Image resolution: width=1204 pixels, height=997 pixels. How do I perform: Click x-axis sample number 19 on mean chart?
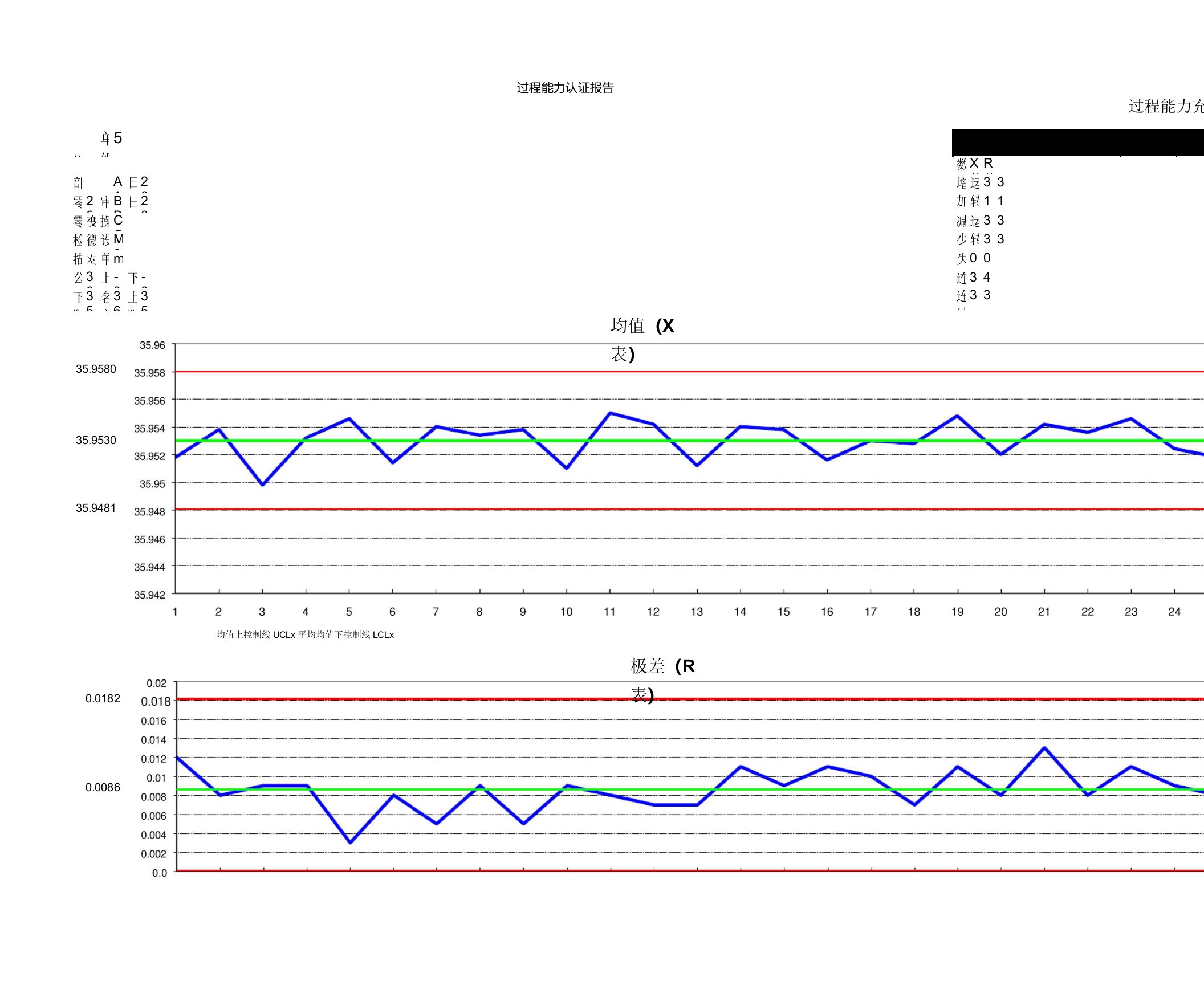[958, 612]
